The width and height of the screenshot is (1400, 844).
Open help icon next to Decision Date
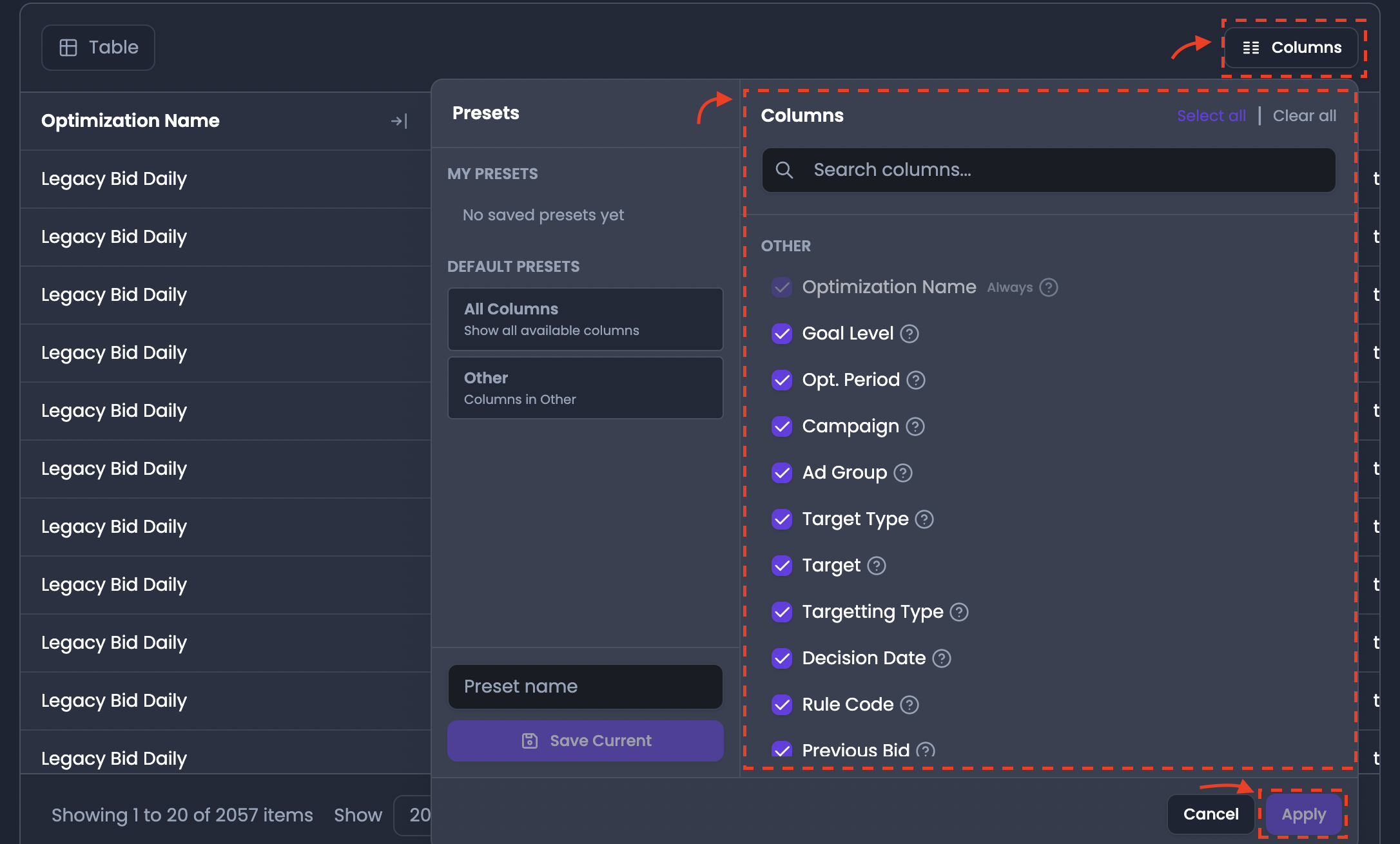(942, 658)
